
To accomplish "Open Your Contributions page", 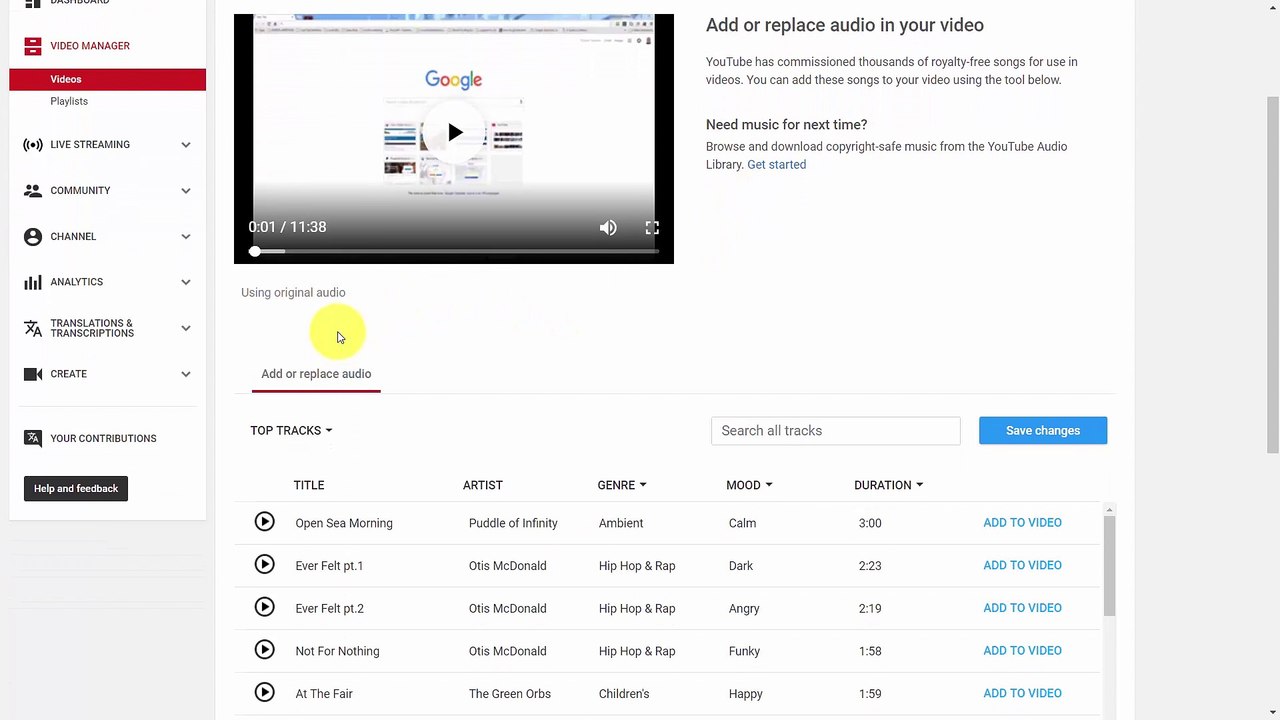I will coord(103,438).
